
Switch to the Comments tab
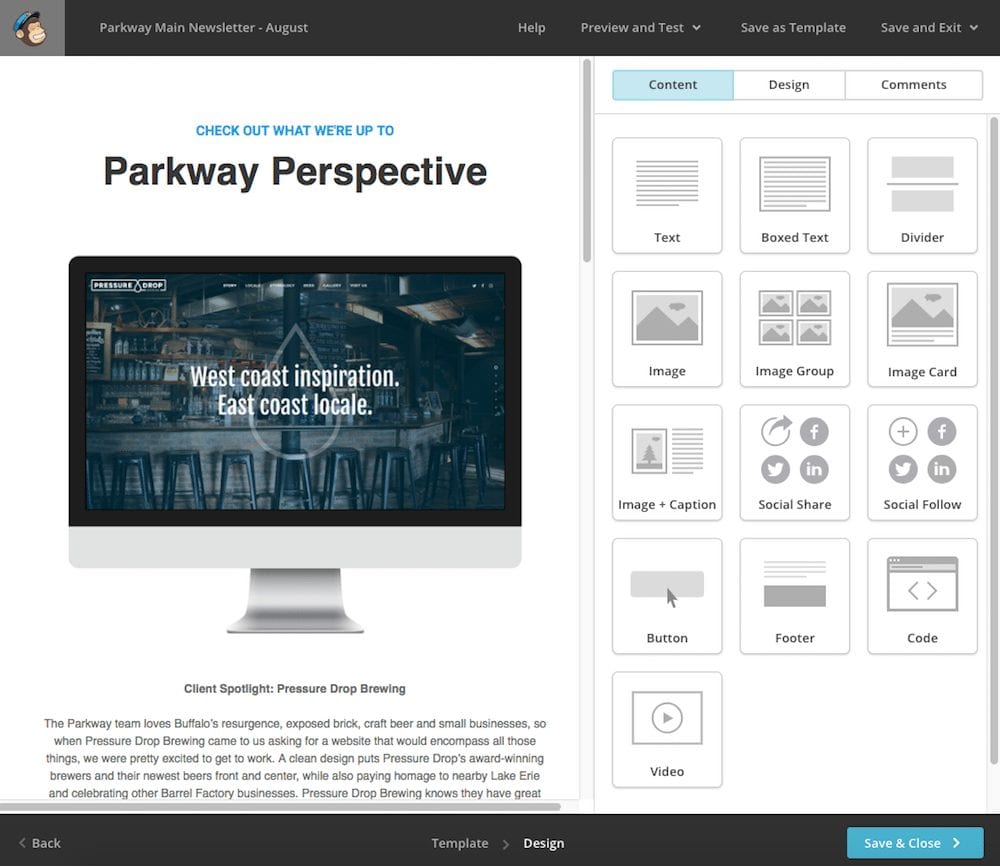click(913, 85)
